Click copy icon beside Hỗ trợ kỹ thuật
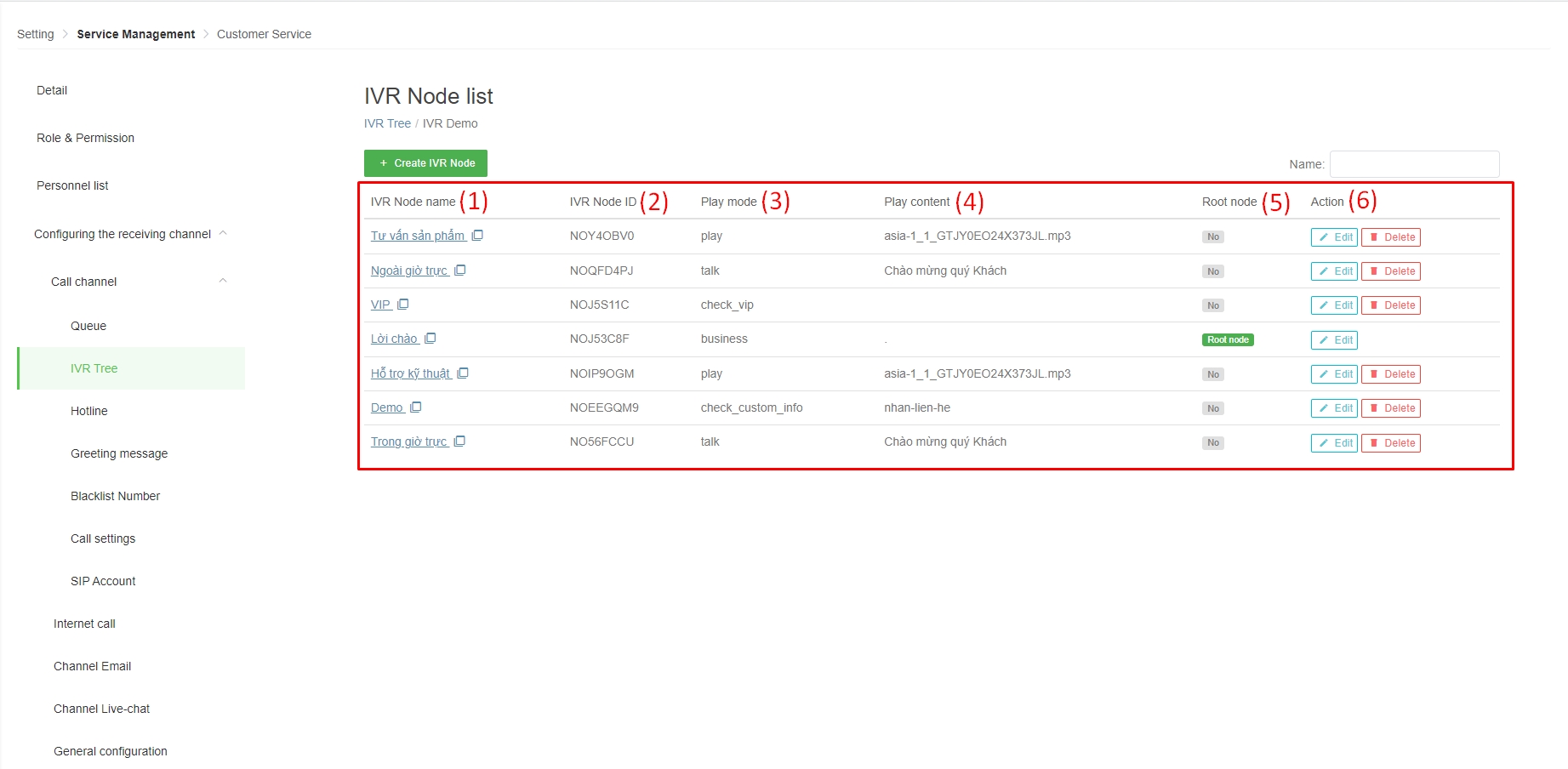The width and height of the screenshot is (1568, 769). [x=463, y=373]
